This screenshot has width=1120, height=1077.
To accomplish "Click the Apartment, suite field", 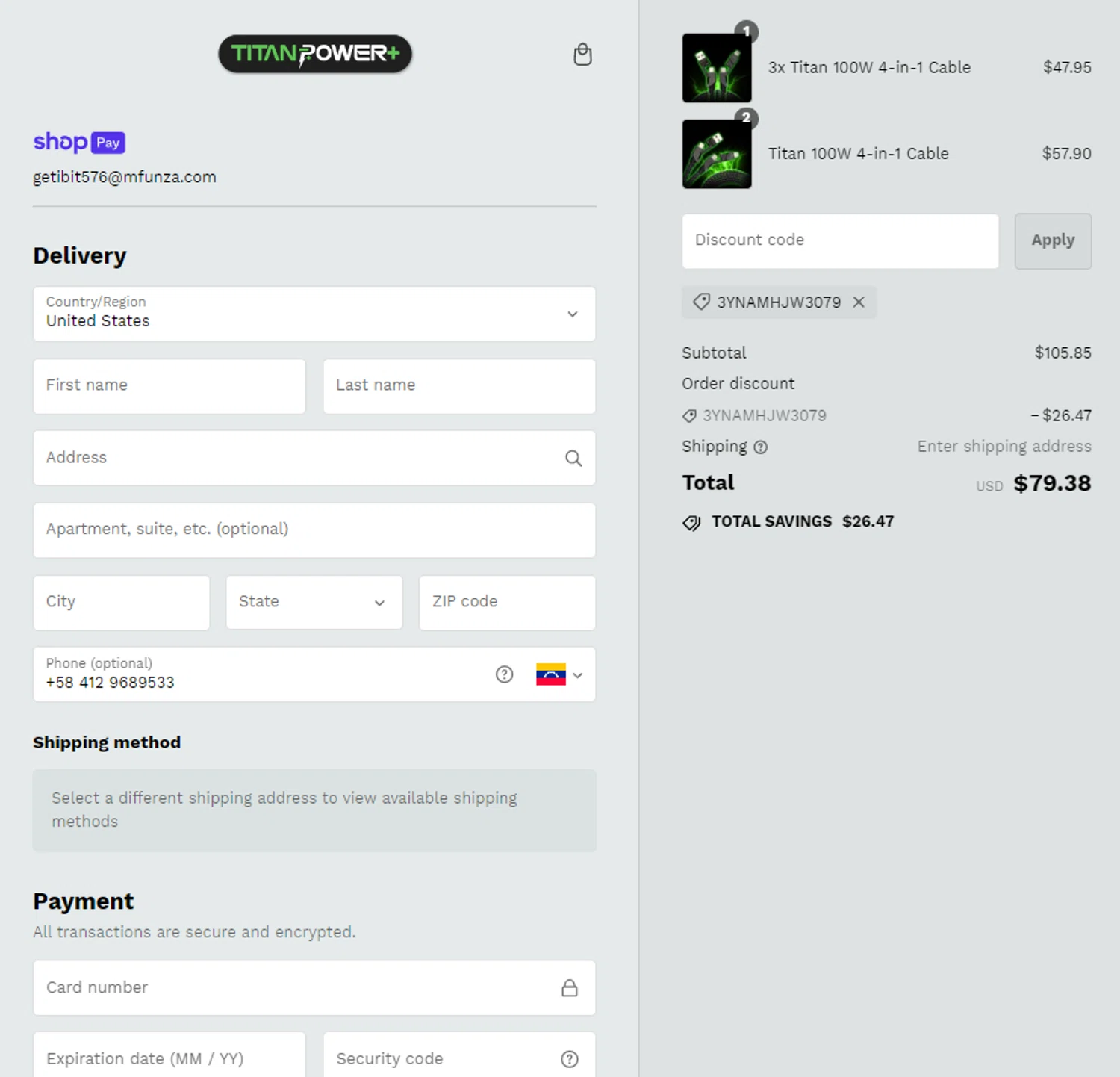I will [x=314, y=530].
